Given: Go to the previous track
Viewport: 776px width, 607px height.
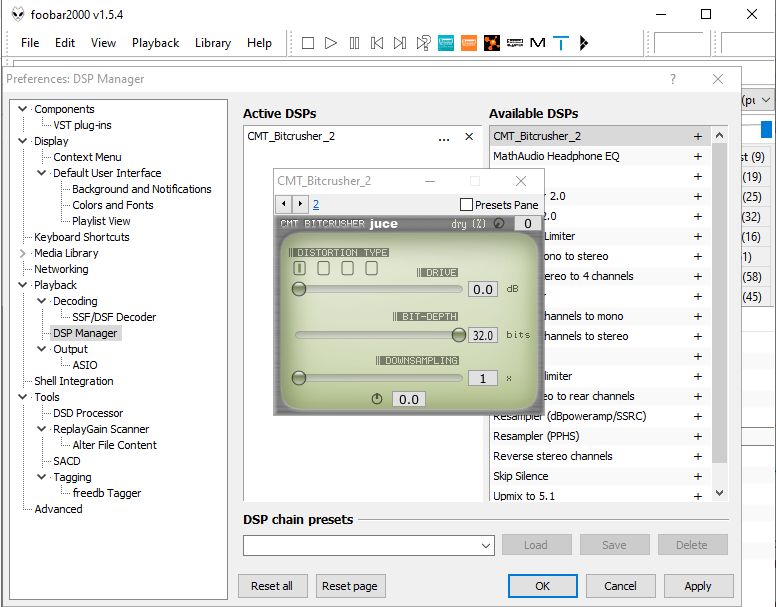Looking at the screenshot, I should click(377, 43).
